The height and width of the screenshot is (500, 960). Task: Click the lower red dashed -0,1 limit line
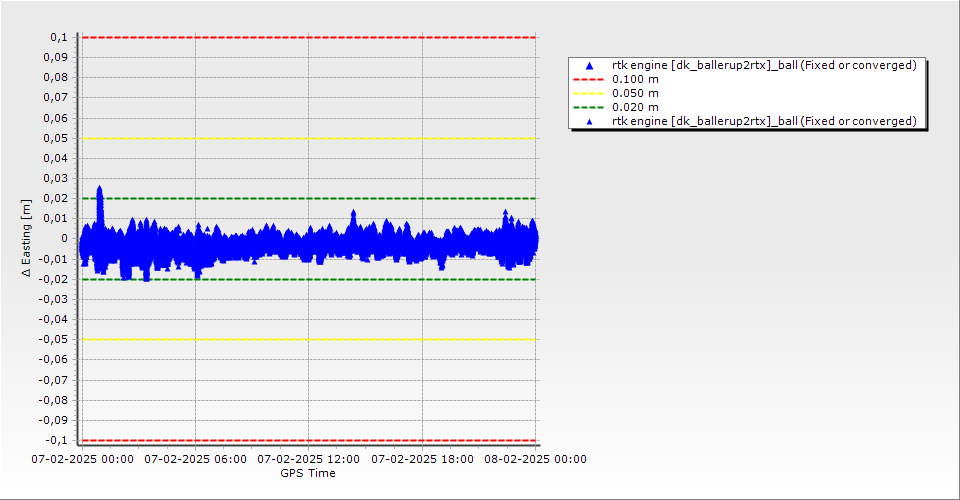click(309, 441)
